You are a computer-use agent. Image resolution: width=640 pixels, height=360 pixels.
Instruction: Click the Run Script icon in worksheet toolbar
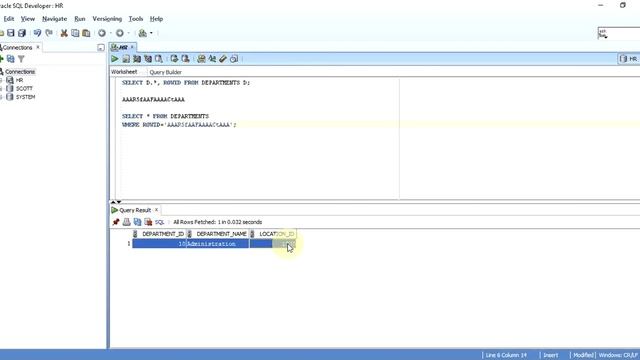pyautogui.click(x=126, y=59)
